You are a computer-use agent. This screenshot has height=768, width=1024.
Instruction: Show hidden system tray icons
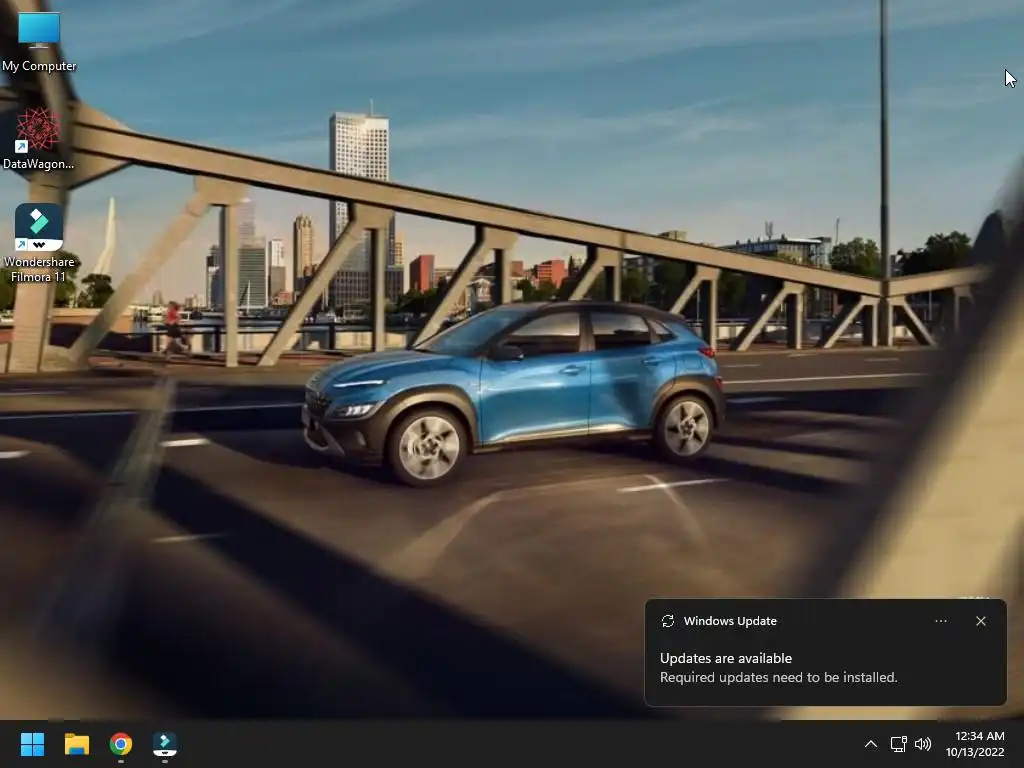coord(871,744)
